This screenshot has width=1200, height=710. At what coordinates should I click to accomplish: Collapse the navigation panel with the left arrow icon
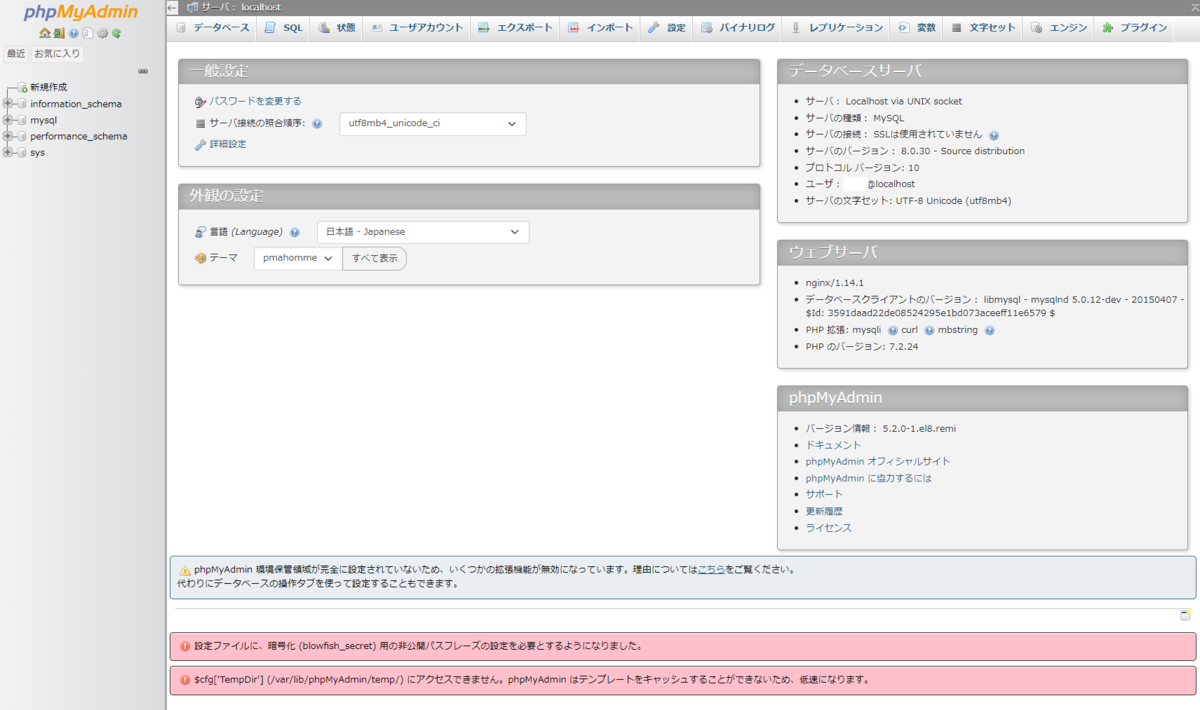tap(172, 6)
